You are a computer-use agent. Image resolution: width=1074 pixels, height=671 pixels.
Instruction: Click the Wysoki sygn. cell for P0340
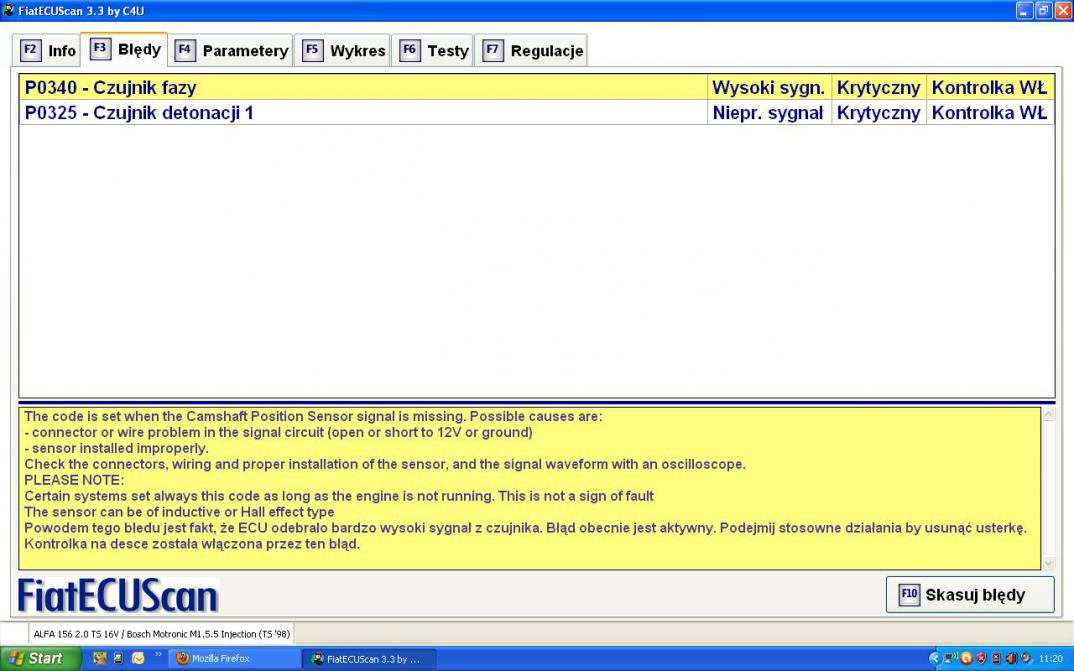[x=769, y=88]
